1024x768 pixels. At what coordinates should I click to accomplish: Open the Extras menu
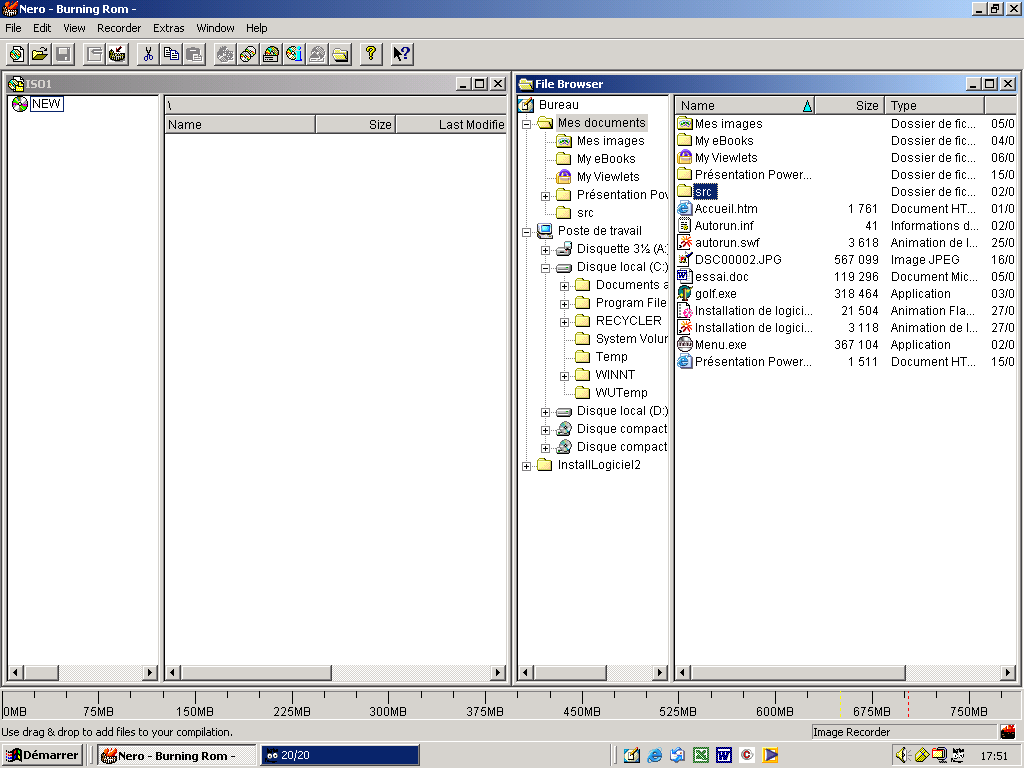[x=168, y=28]
